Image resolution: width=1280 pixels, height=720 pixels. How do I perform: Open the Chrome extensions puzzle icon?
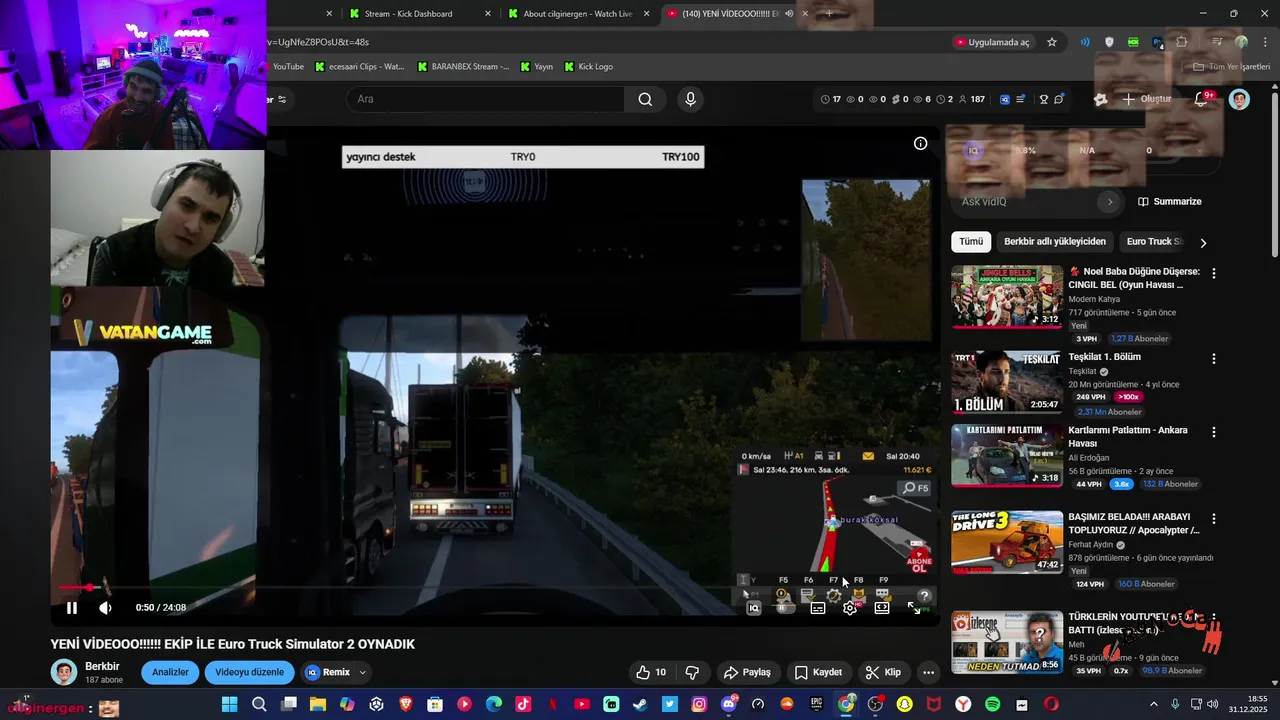tap(1181, 42)
